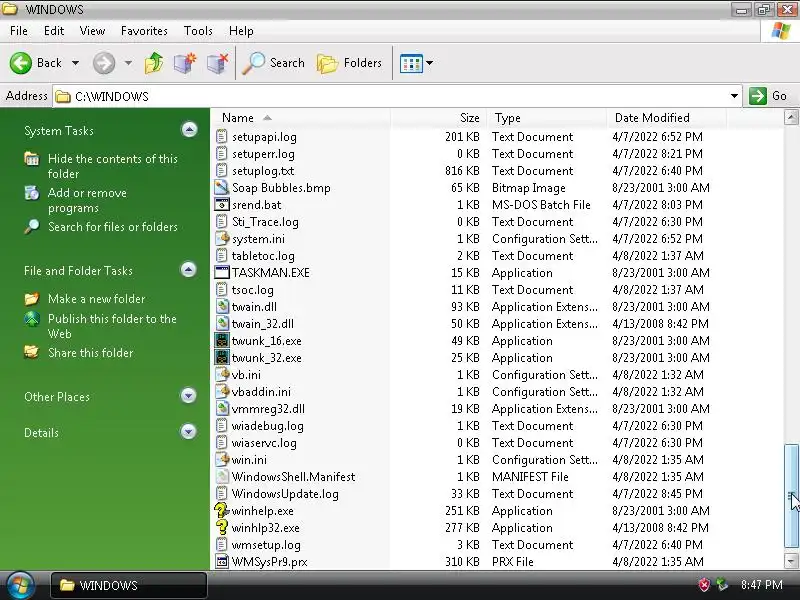Sort by the Name column header
This screenshot has width=800, height=600.
tap(301, 118)
